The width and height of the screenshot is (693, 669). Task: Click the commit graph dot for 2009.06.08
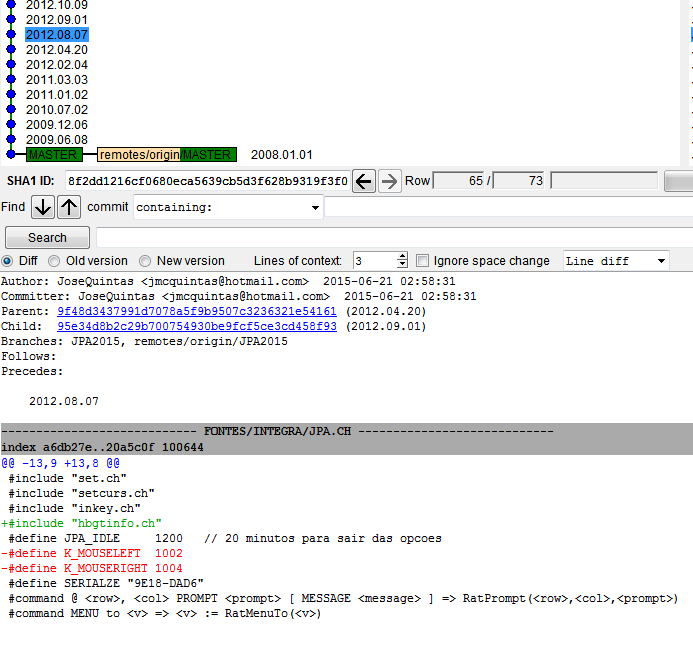coord(11,140)
